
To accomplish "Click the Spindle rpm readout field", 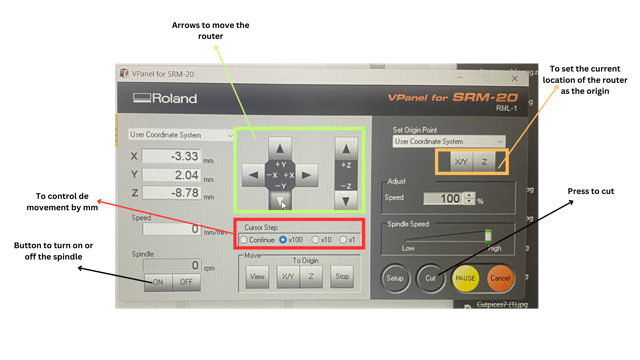I will 172,265.
